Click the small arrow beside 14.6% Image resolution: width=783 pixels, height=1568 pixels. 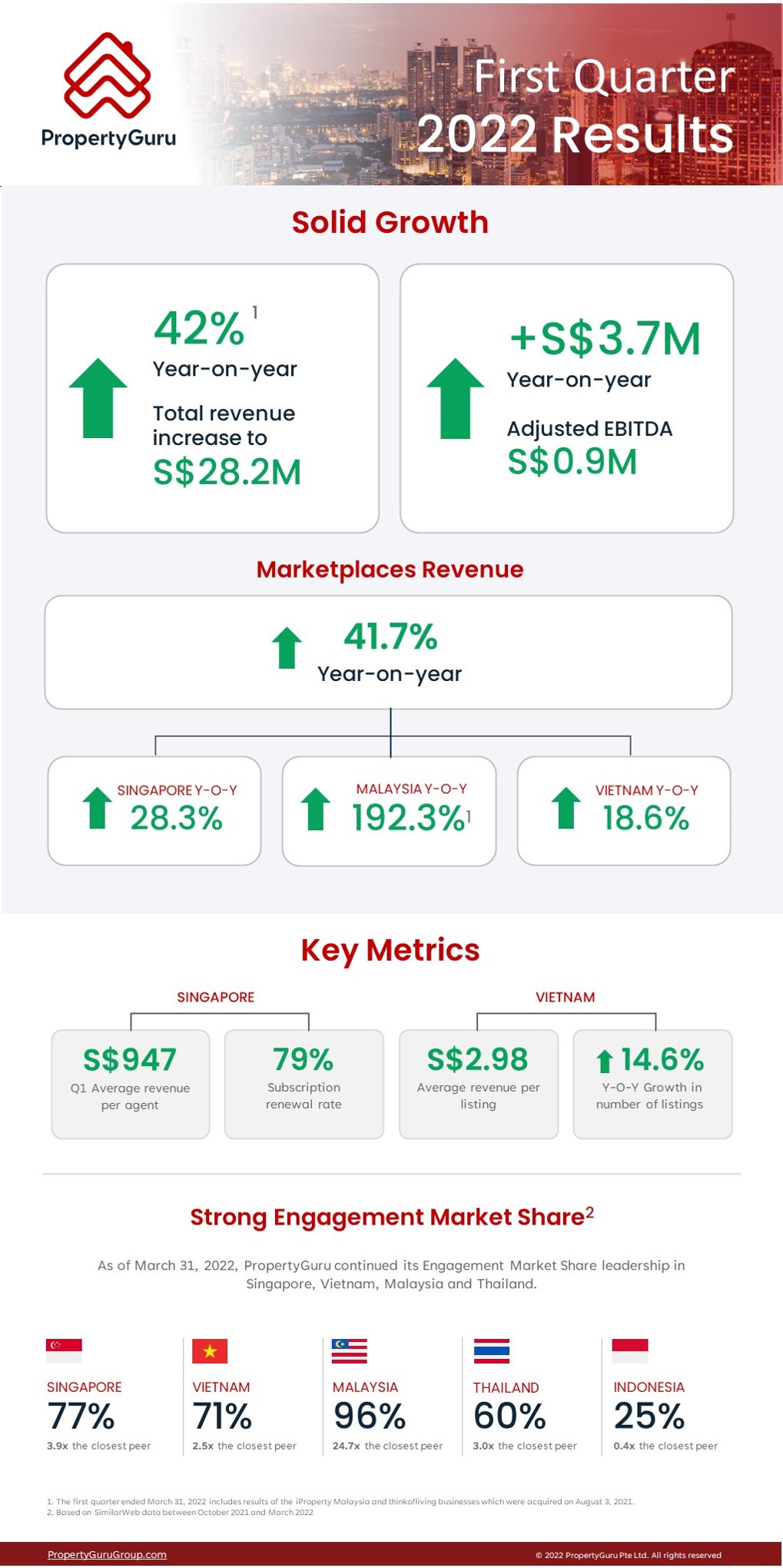click(x=605, y=1061)
